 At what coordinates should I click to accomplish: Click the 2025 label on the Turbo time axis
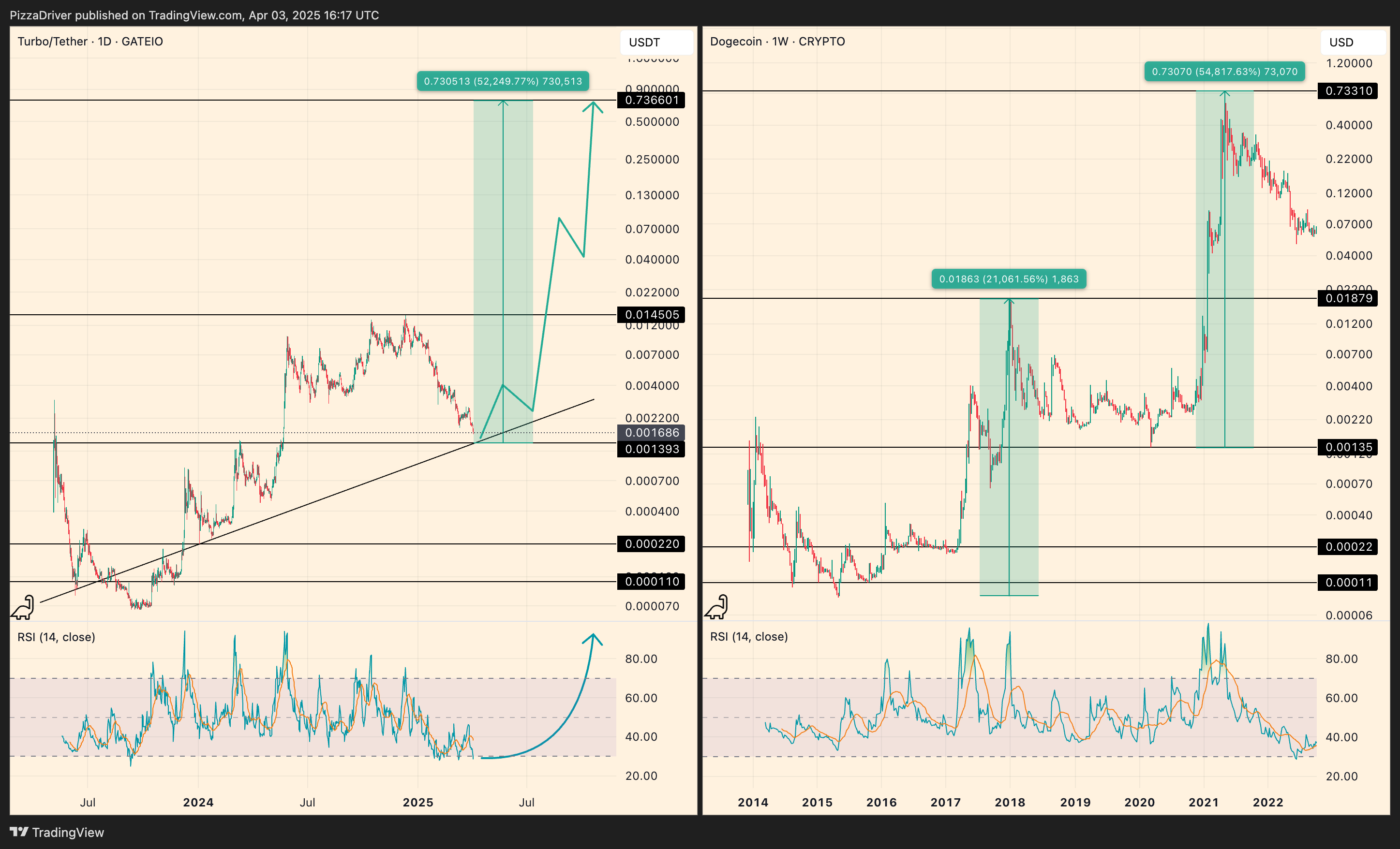(x=417, y=803)
